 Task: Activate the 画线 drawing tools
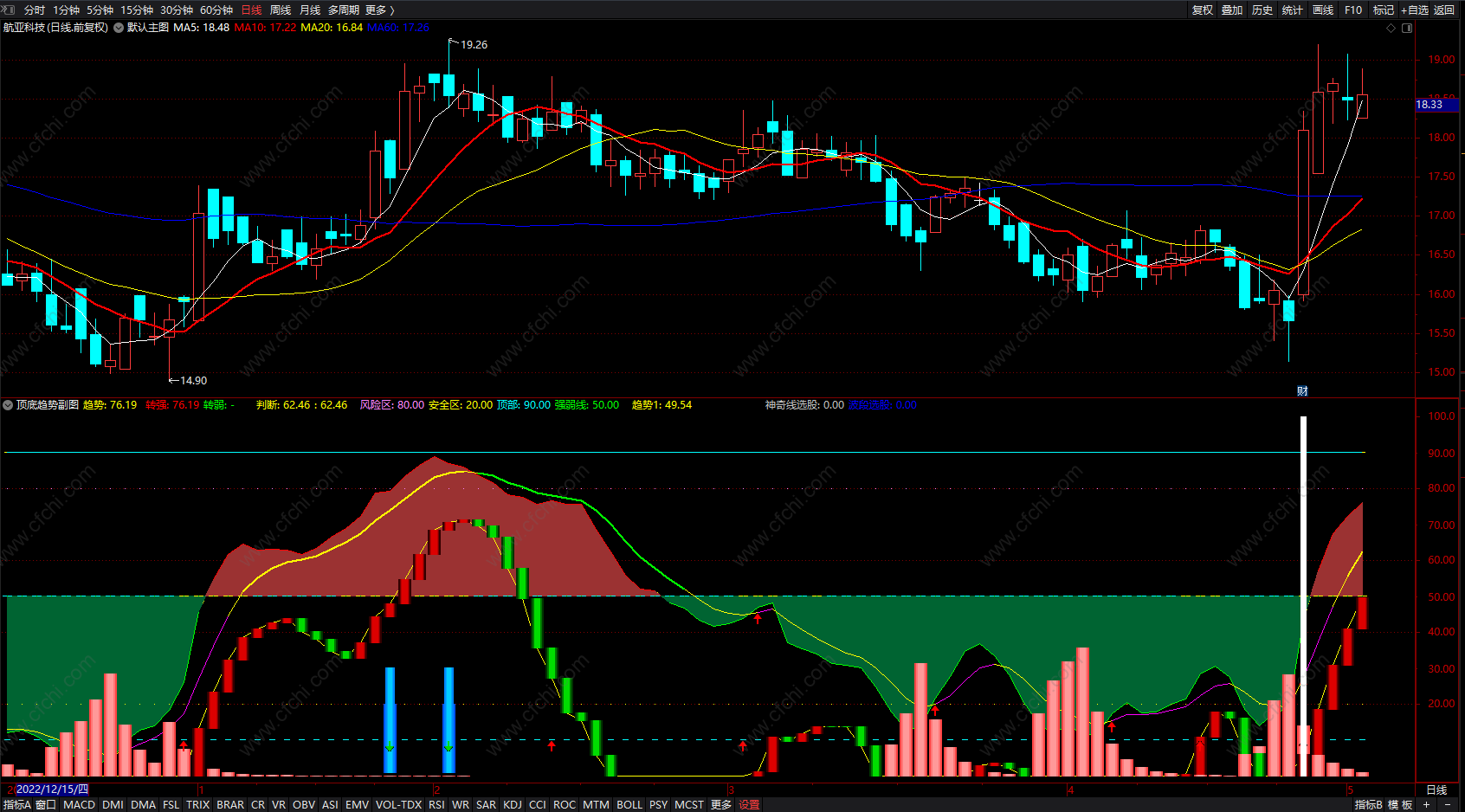1323,10
